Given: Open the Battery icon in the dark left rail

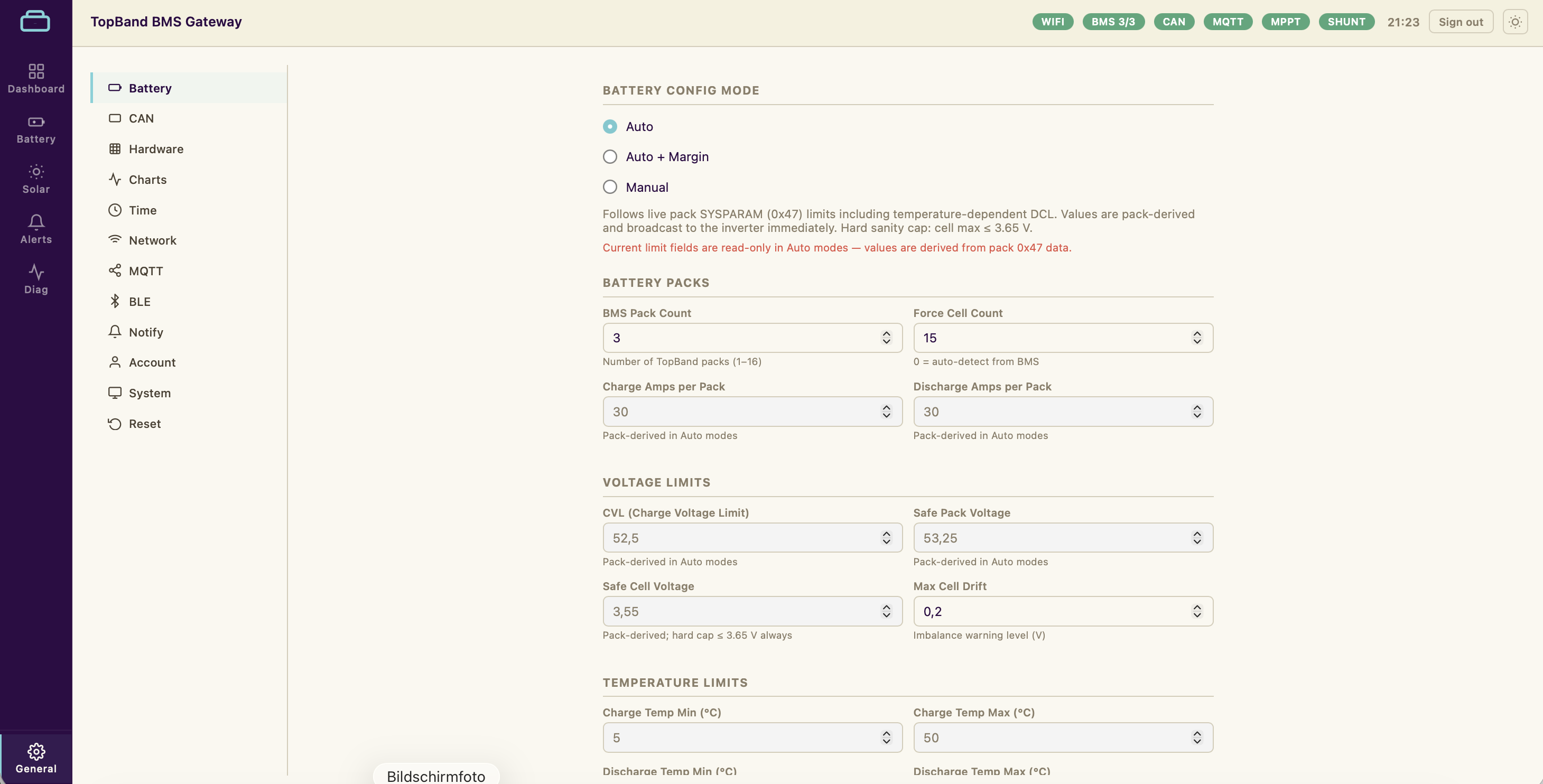Looking at the screenshot, I should click(x=36, y=122).
